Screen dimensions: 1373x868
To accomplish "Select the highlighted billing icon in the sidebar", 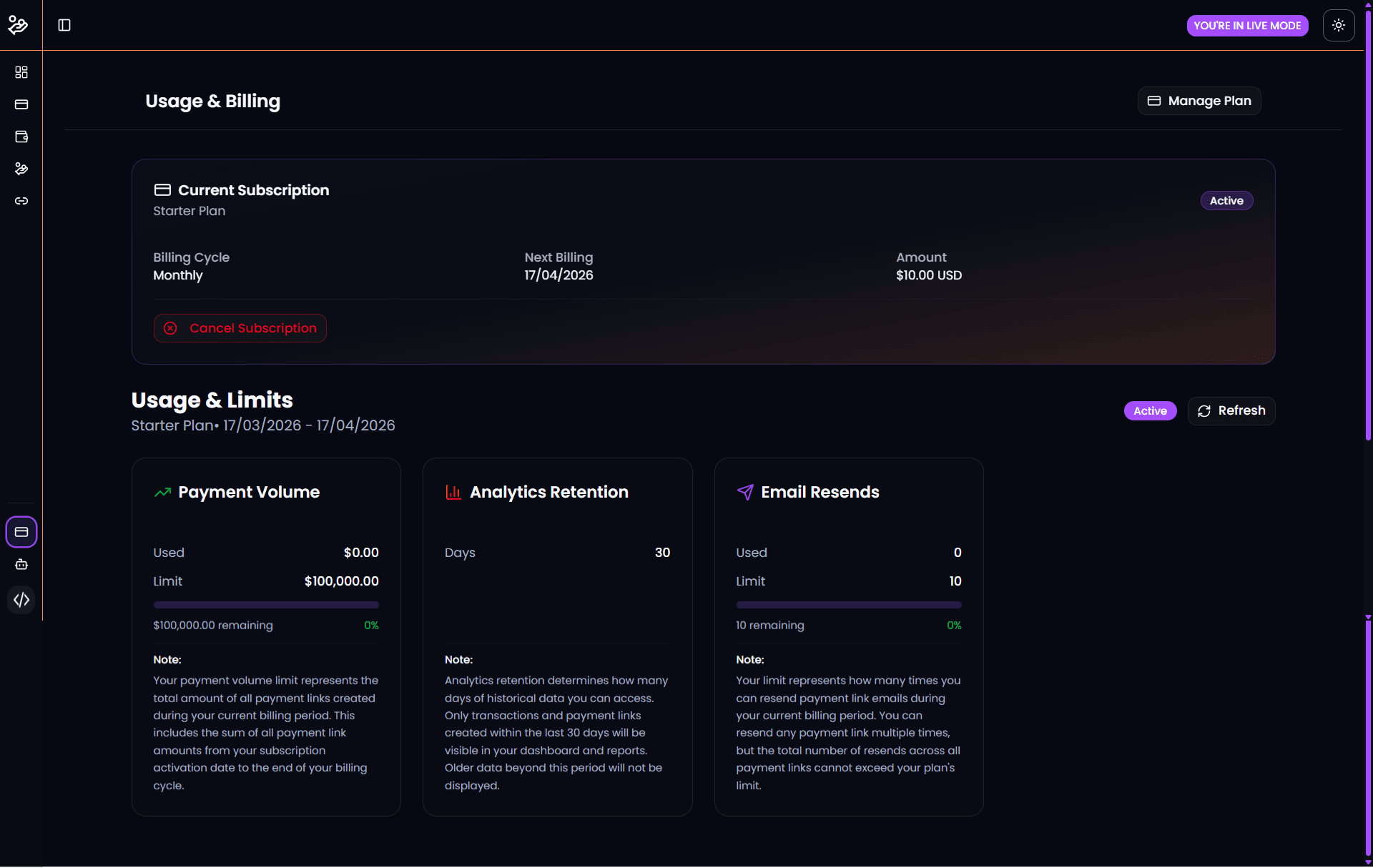I will click(x=21, y=532).
